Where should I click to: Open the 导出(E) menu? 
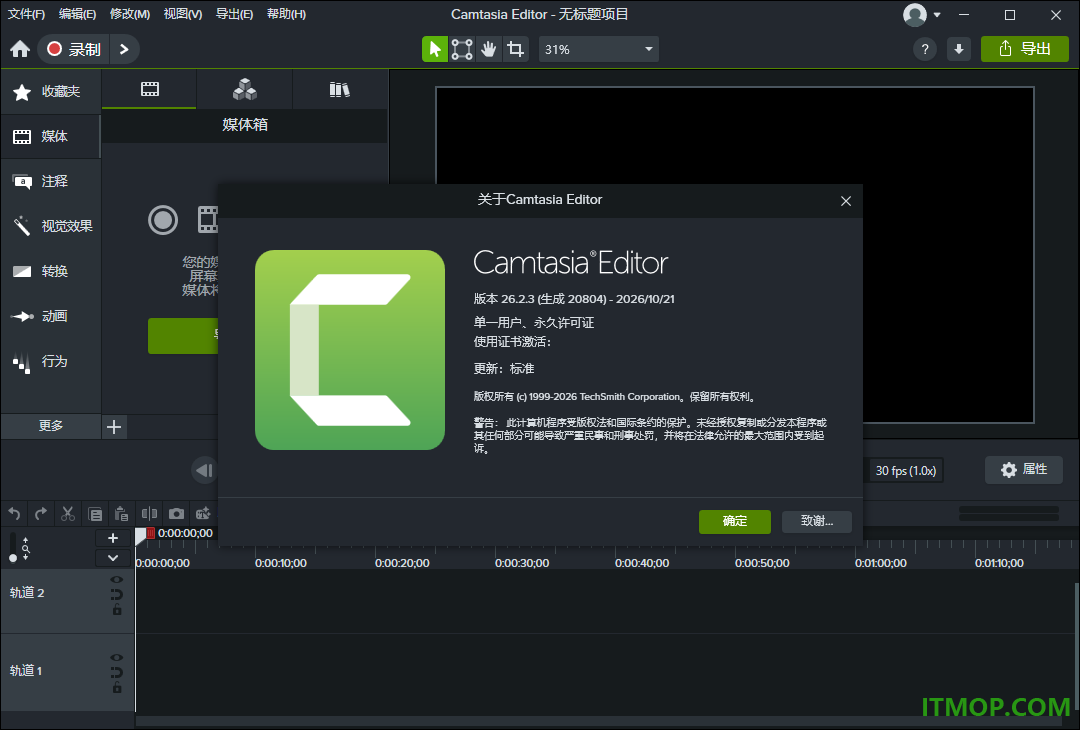tap(234, 14)
